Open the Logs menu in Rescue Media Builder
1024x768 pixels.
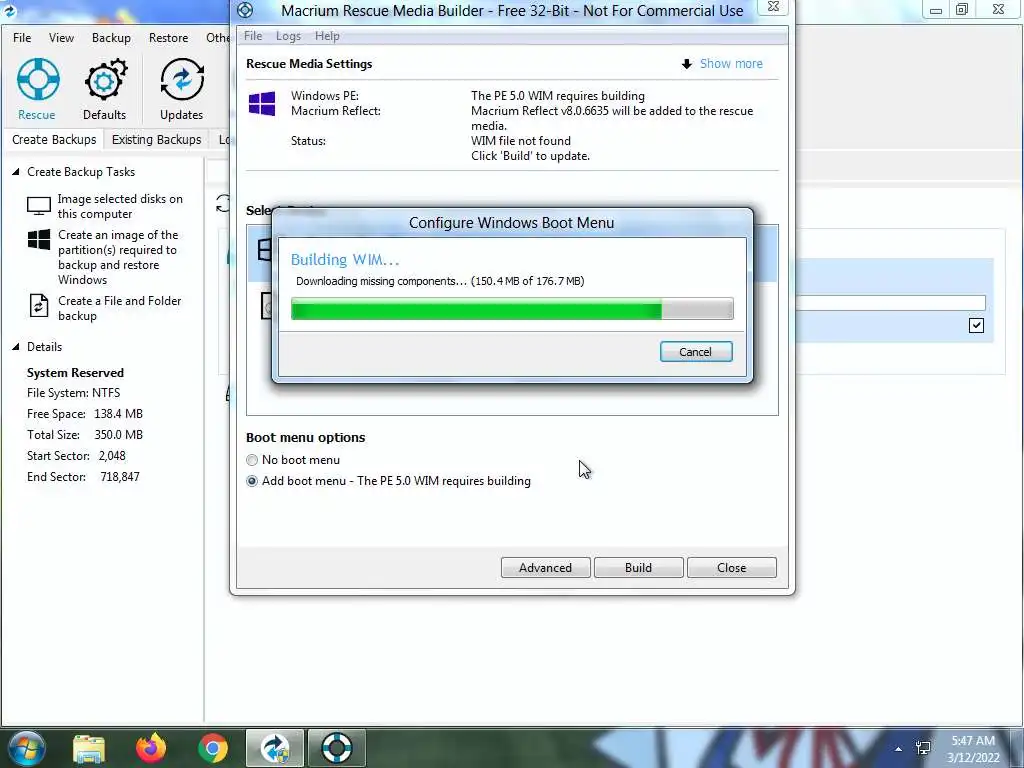288,36
